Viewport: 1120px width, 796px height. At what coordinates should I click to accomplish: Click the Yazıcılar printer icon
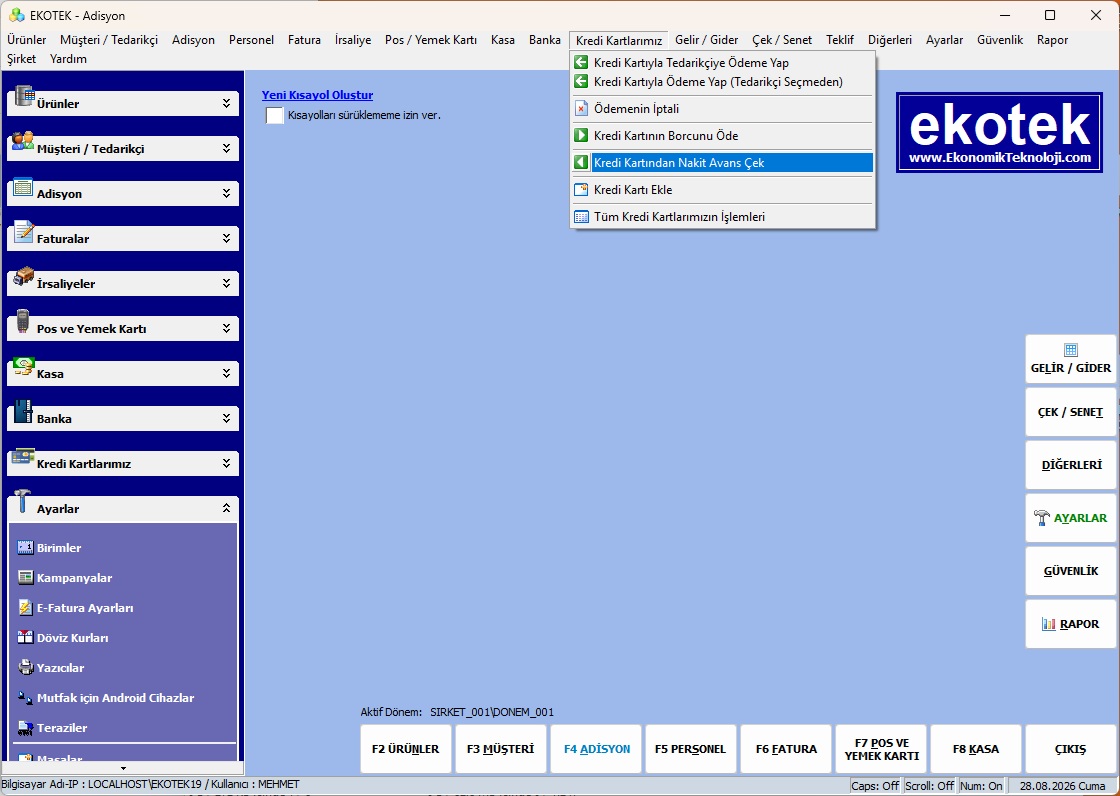click(x=25, y=668)
